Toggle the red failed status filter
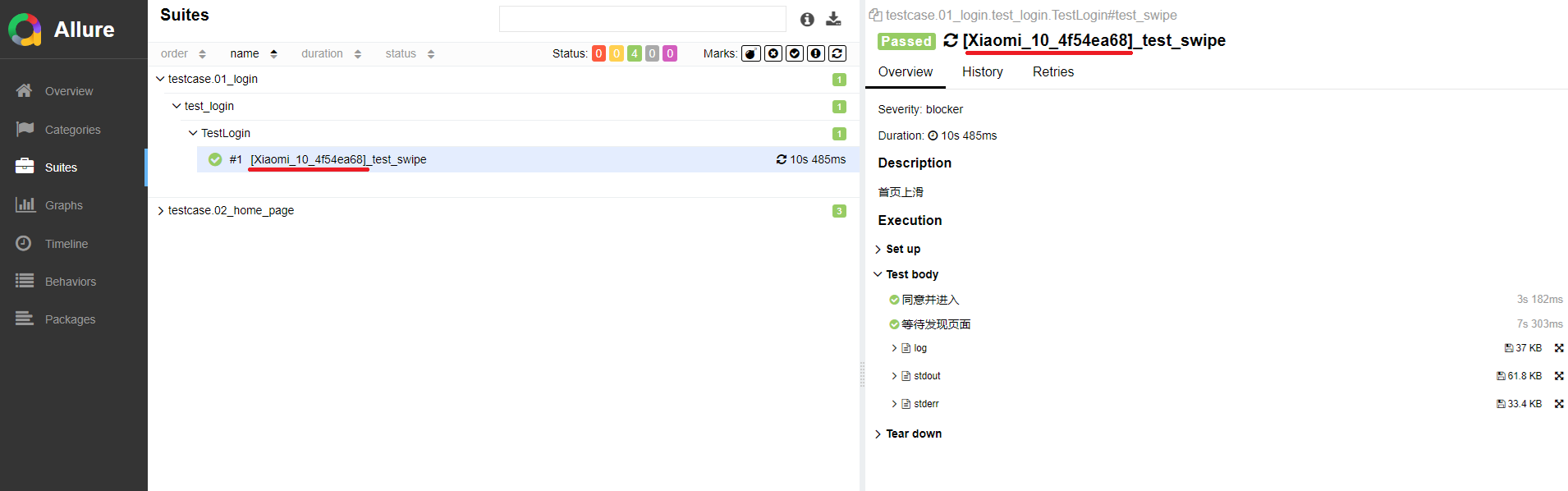1568x491 pixels. coord(598,53)
